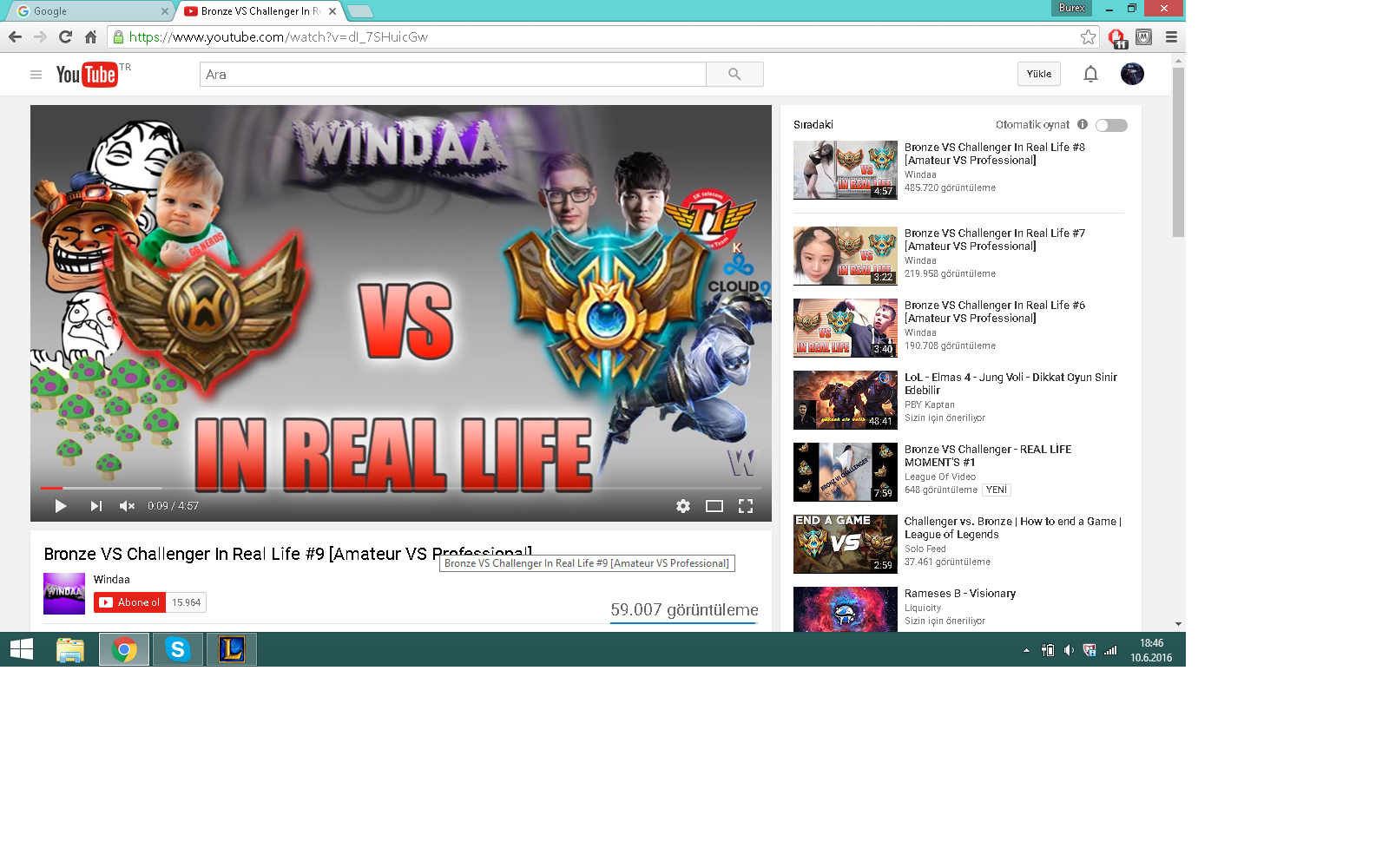This screenshot has height=868, width=1389.
Task: Open the YouTube guide hamburger menu
Action: pos(36,75)
